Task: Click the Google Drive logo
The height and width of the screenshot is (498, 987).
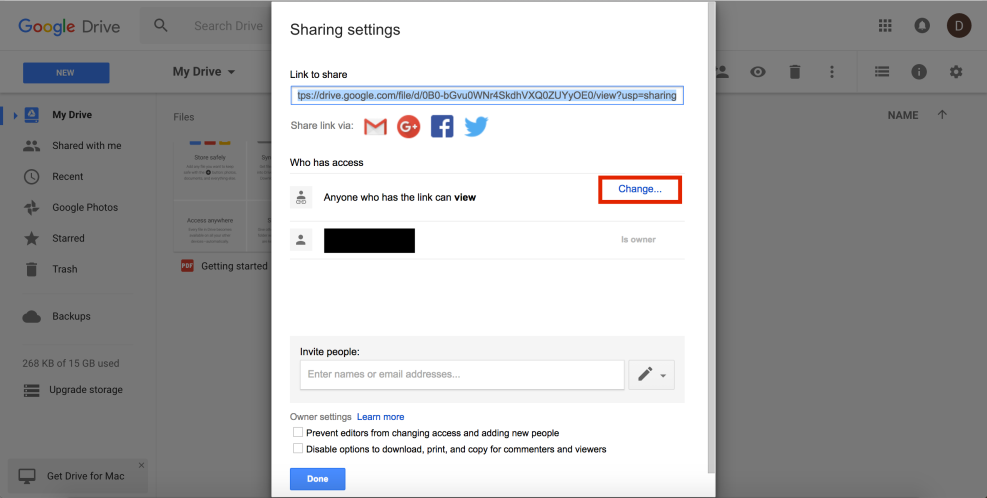Action: [69, 26]
